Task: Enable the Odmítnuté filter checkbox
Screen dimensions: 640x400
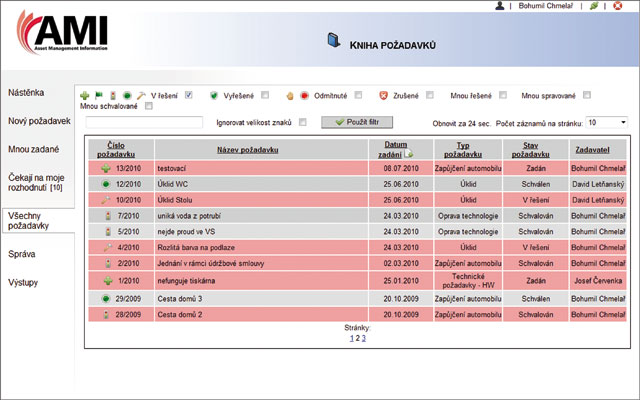Action: 358,95
